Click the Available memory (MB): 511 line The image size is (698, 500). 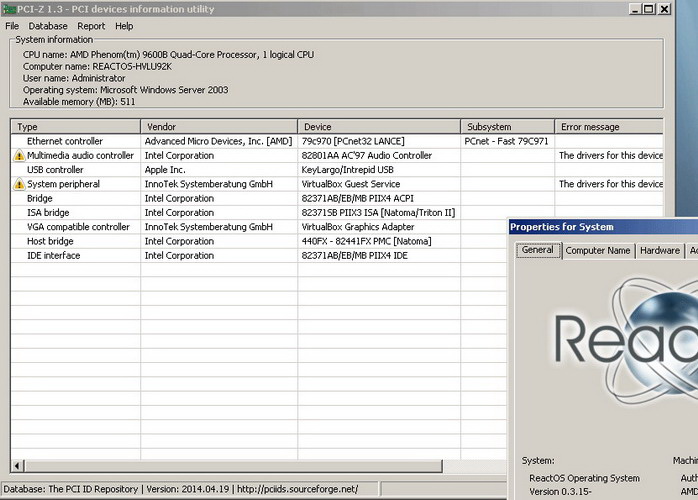pos(79,102)
